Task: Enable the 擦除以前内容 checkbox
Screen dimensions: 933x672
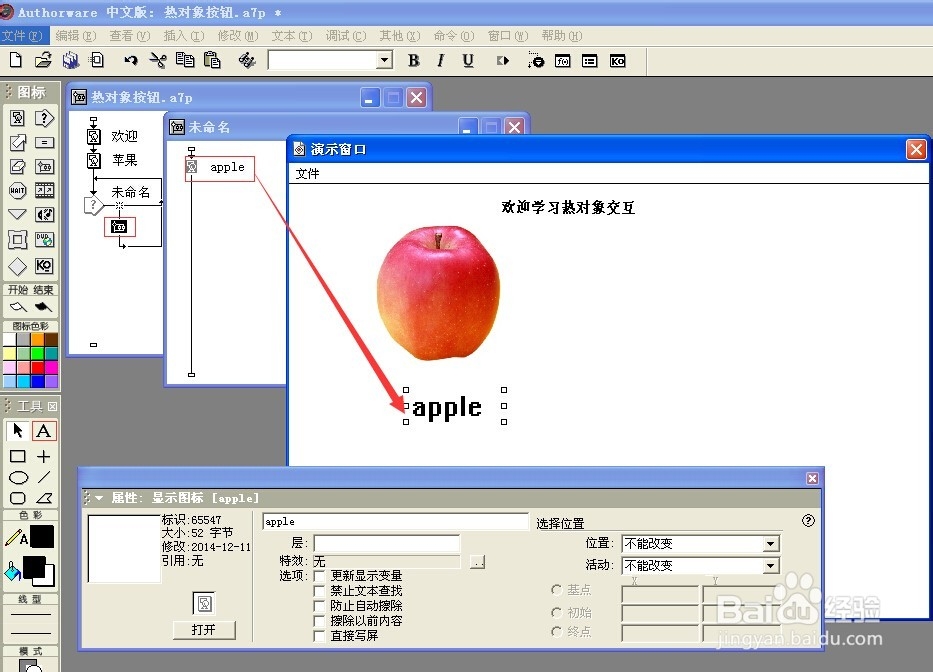Action: point(319,621)
